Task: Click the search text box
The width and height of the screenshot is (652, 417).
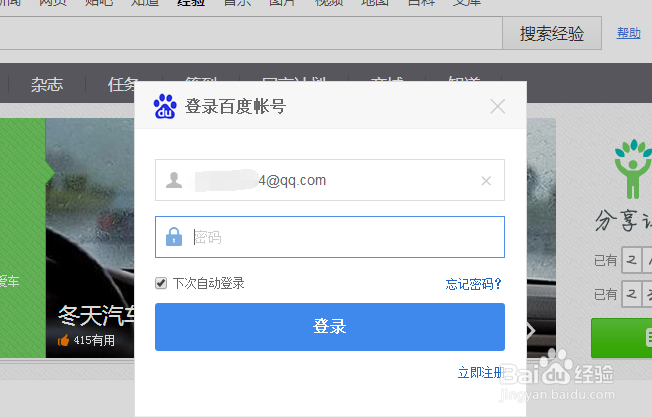Action: (x=251, y=33)
